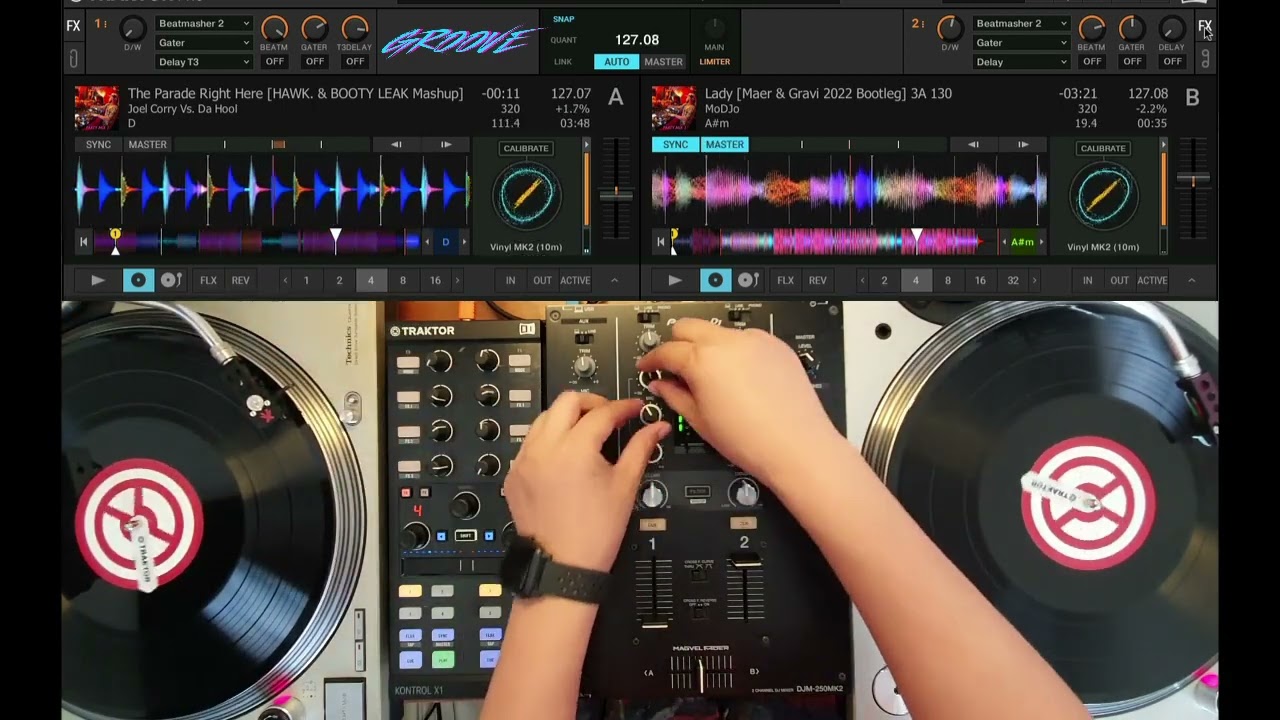This screenshot has height=720, width=1280.
Task: Toggle FX unit 2 BEATM OFF button
Action: click(x=1092, y=61)
